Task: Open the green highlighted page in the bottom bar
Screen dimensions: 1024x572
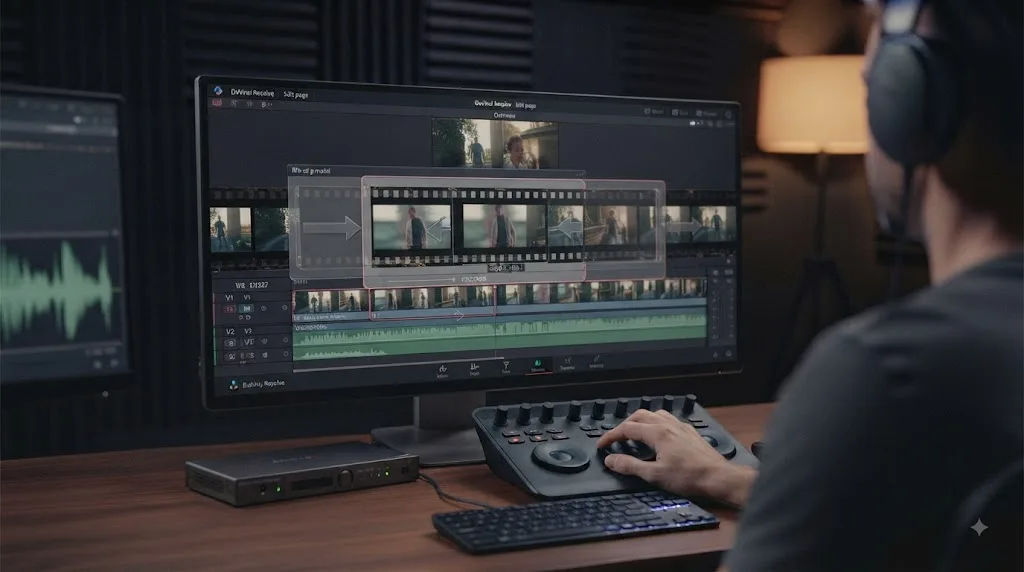Action: click(537, 366)
